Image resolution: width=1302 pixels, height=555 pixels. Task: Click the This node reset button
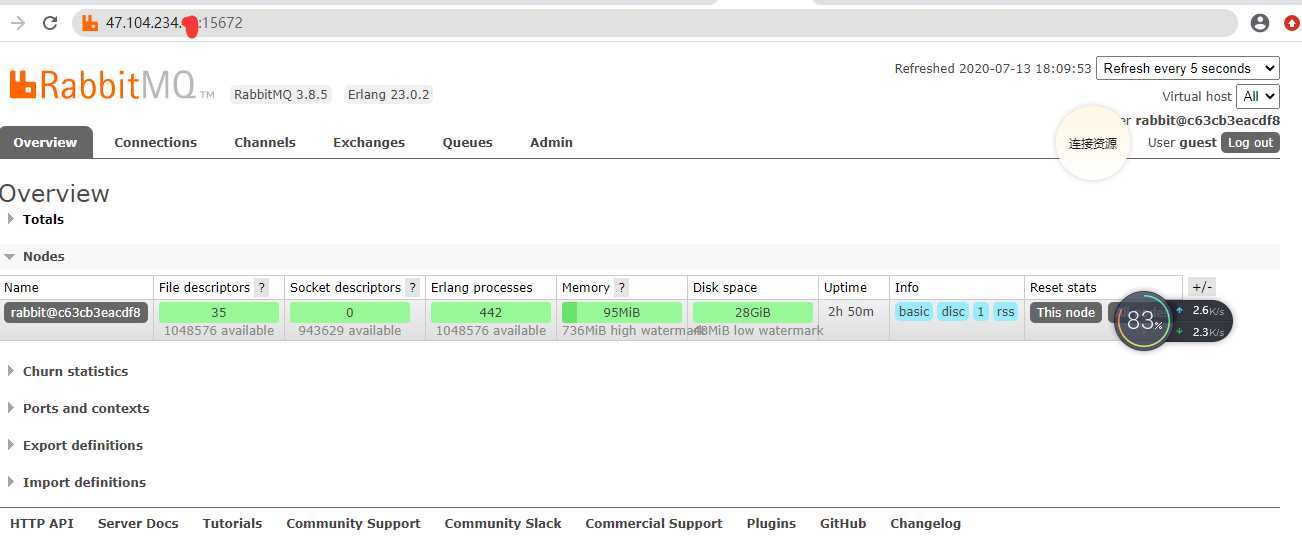[1066, 312]
